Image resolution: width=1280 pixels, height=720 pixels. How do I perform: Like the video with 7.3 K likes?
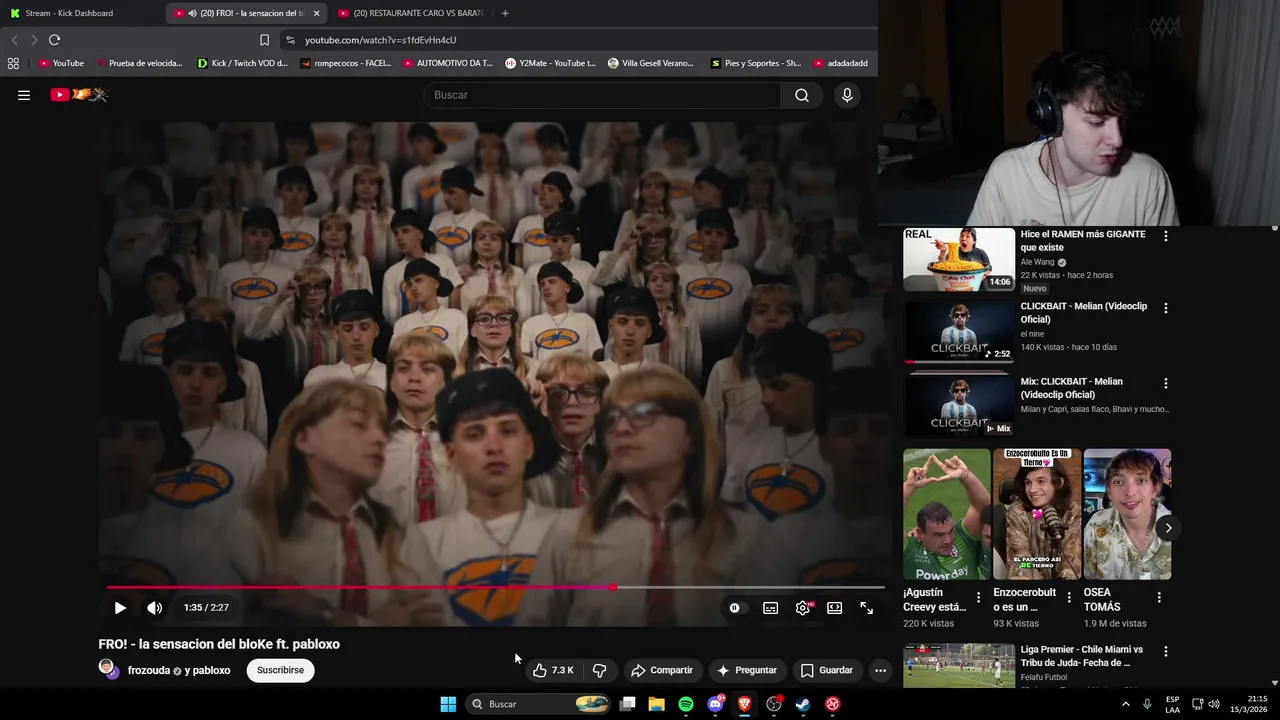(x=553, y=670)
